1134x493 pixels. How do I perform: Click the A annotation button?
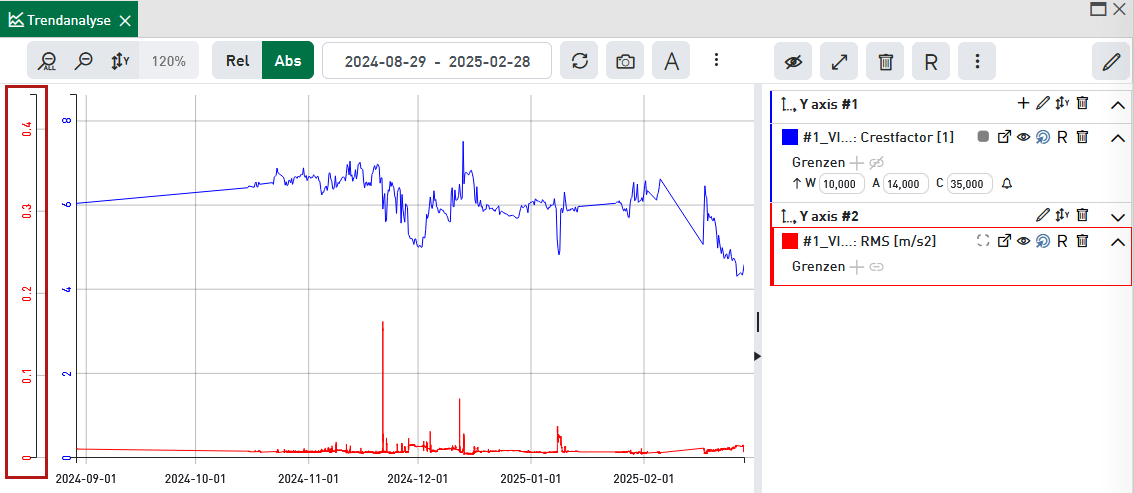[x=671, y=61]
